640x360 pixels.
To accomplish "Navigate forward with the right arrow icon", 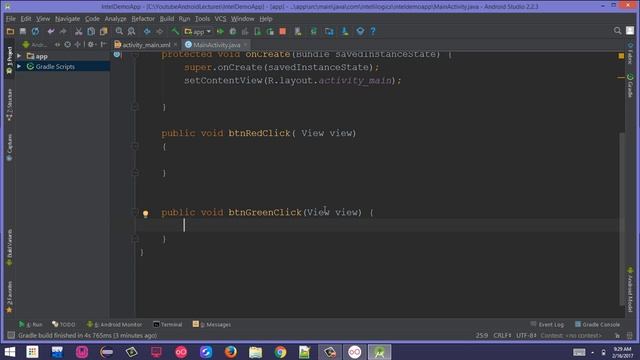I will pos(160,31).
